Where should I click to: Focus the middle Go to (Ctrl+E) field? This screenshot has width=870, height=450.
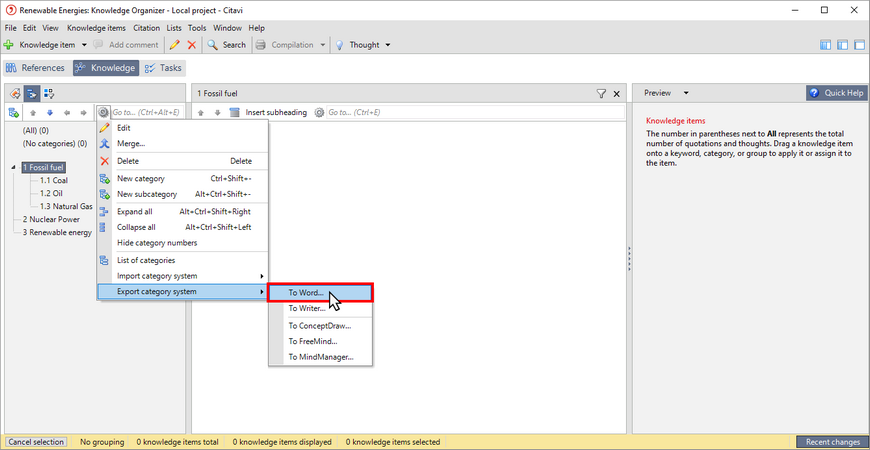[475, 113]
